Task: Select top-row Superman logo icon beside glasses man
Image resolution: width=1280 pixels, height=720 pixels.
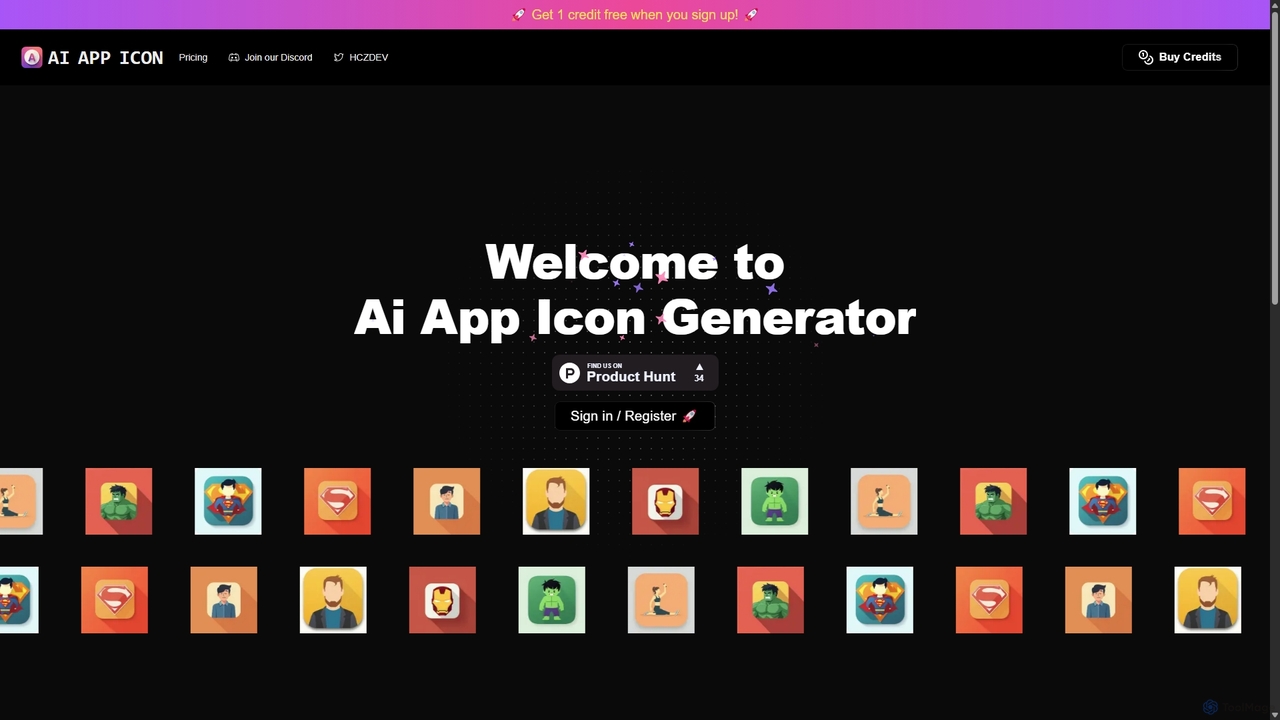Action: coord(337,501)
